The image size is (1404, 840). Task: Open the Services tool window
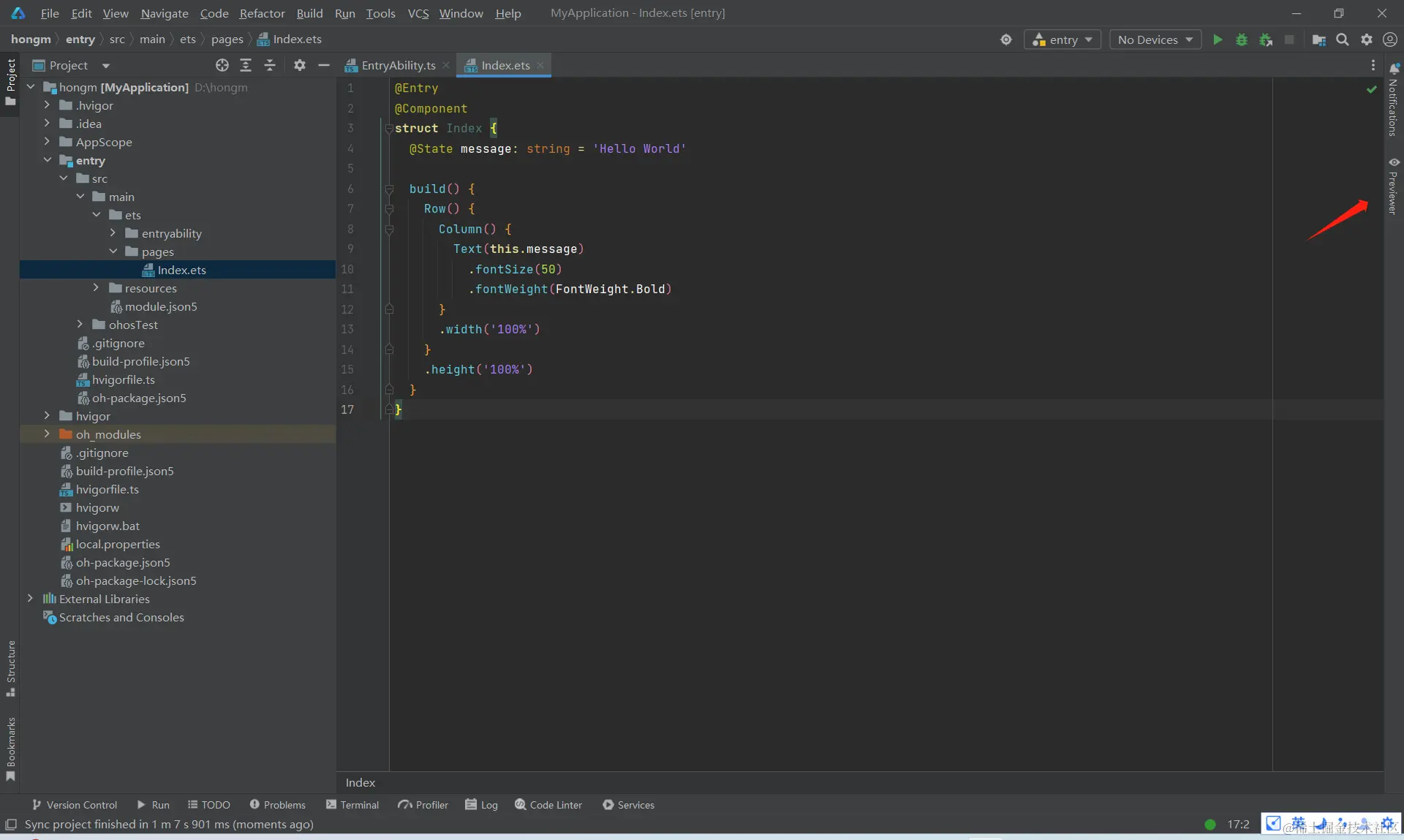[x=628, y=805]
